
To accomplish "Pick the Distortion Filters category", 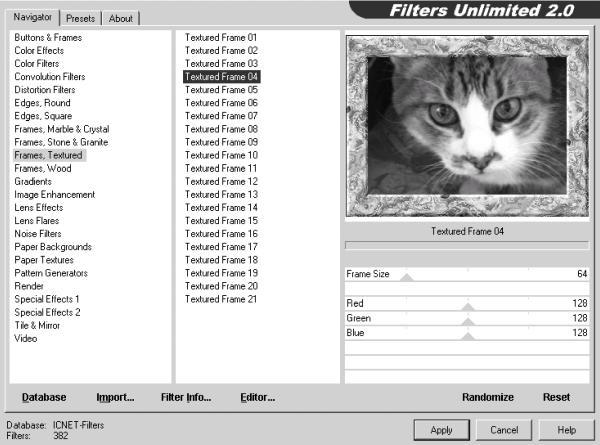I will (x=45, y=90).
